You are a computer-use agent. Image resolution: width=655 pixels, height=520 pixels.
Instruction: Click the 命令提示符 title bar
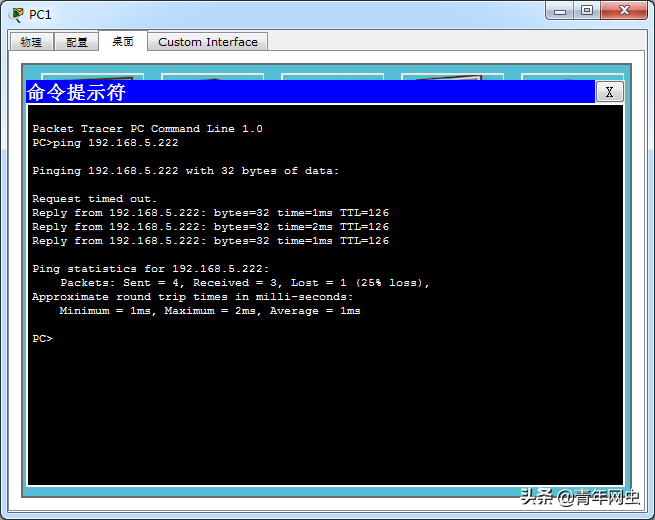(x=310, y=92)
